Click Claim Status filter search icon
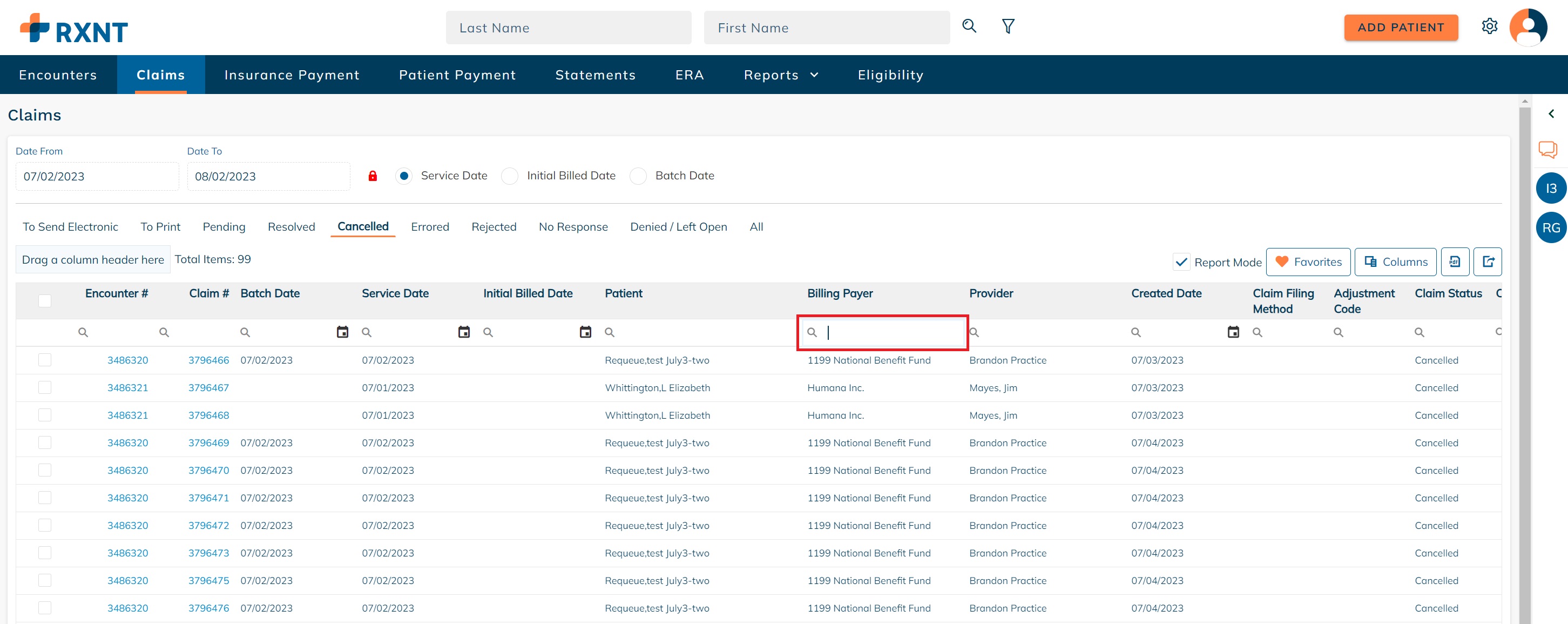The width and height of the screenshot is (1568, 624). click(1420, 332)
